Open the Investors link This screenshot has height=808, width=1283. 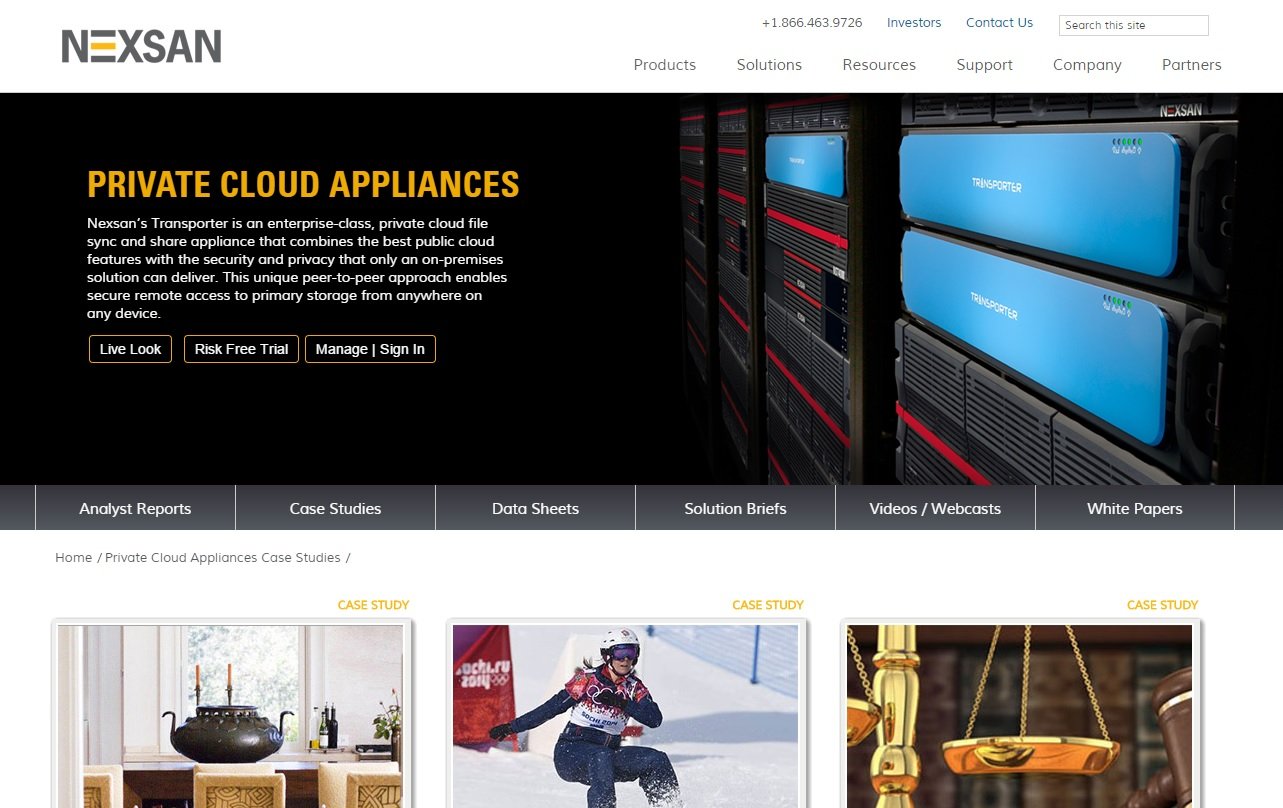914,23
